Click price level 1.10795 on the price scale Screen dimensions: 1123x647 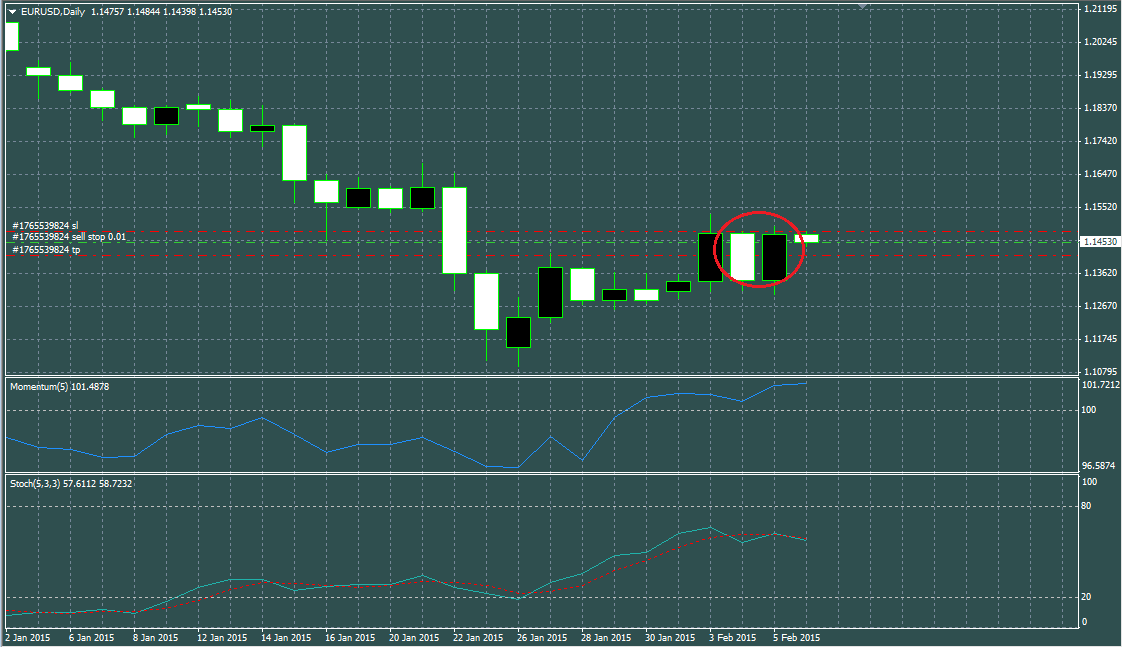1101,371
